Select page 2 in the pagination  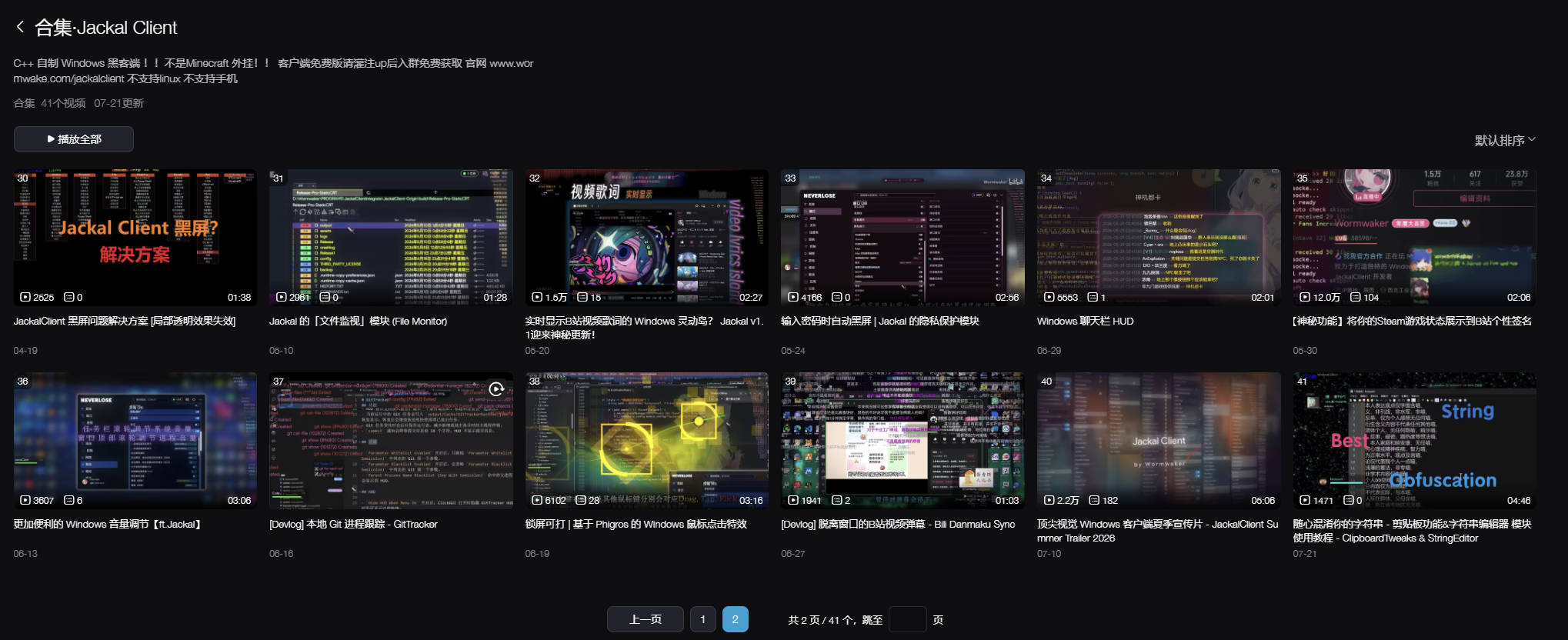pos(736,619)
